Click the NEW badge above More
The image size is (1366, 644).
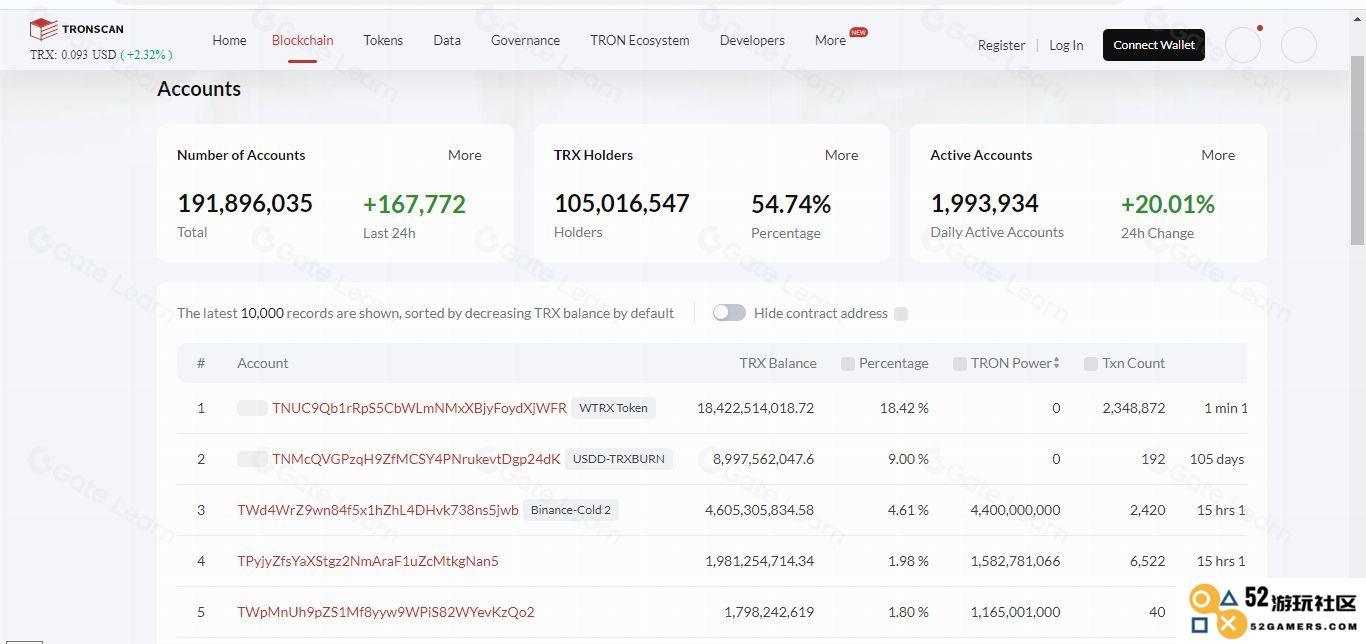tap(858, 32)
